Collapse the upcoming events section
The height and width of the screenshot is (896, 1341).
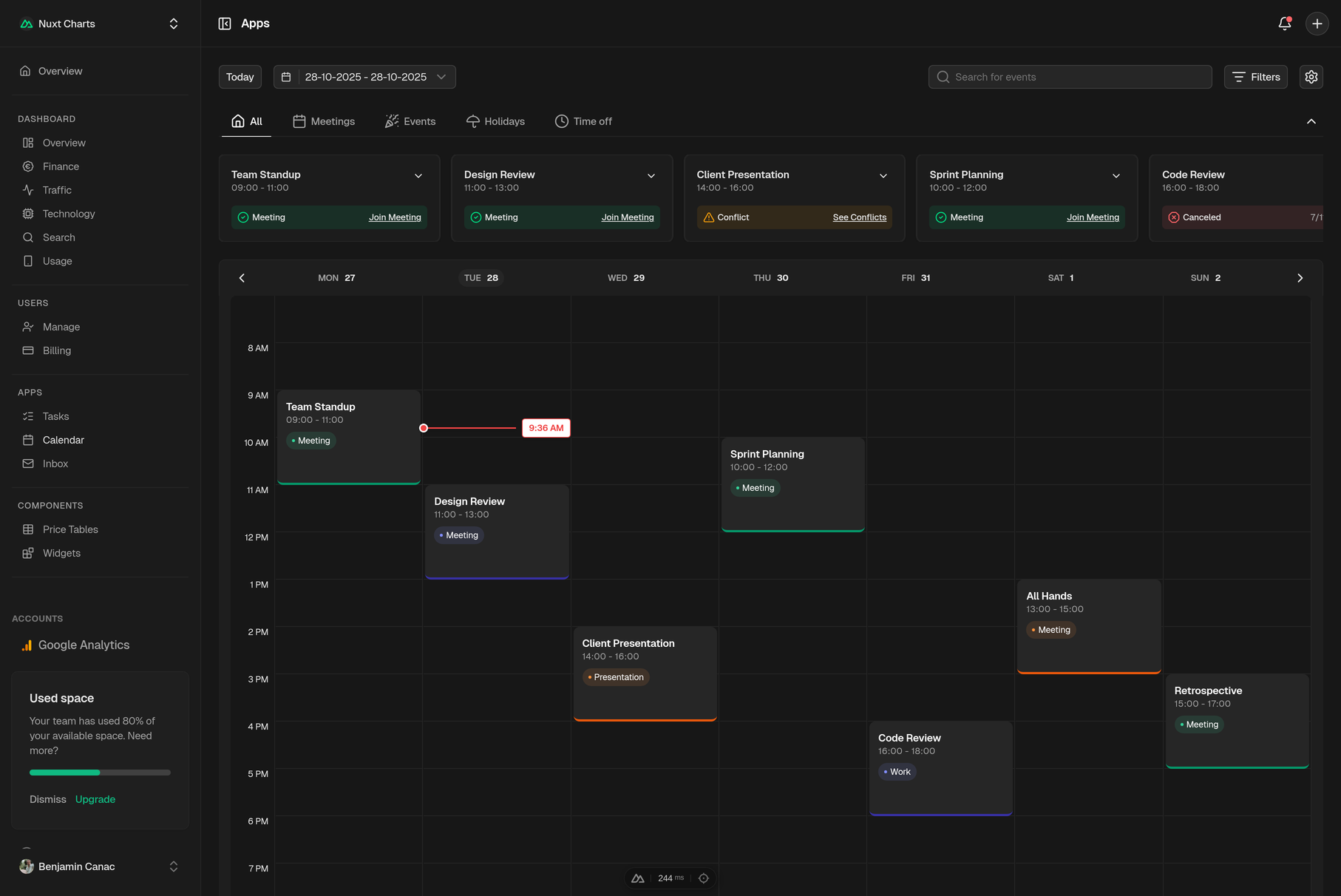tap(1311, 121)
